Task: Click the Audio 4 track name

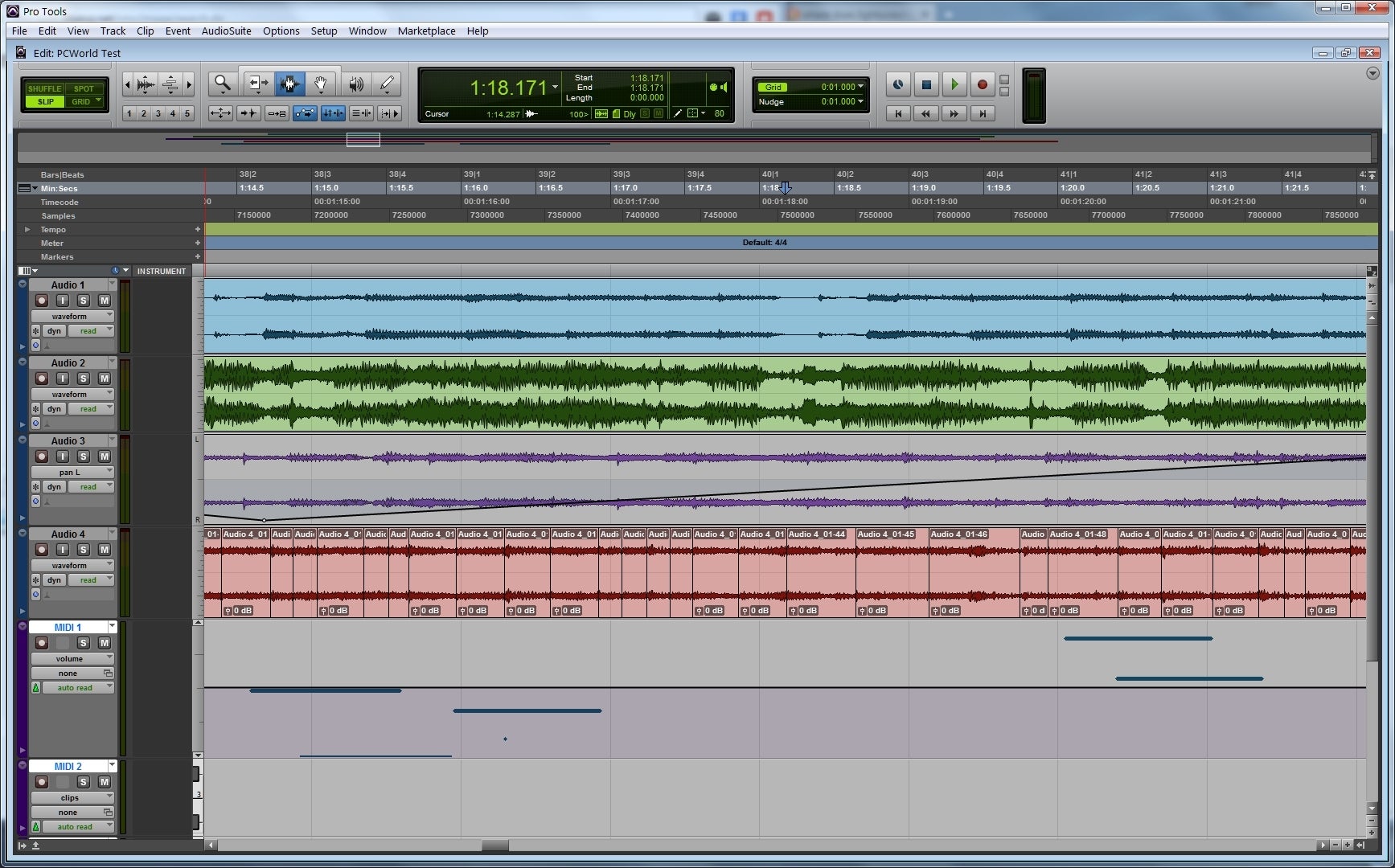Action: pos(68,534)
